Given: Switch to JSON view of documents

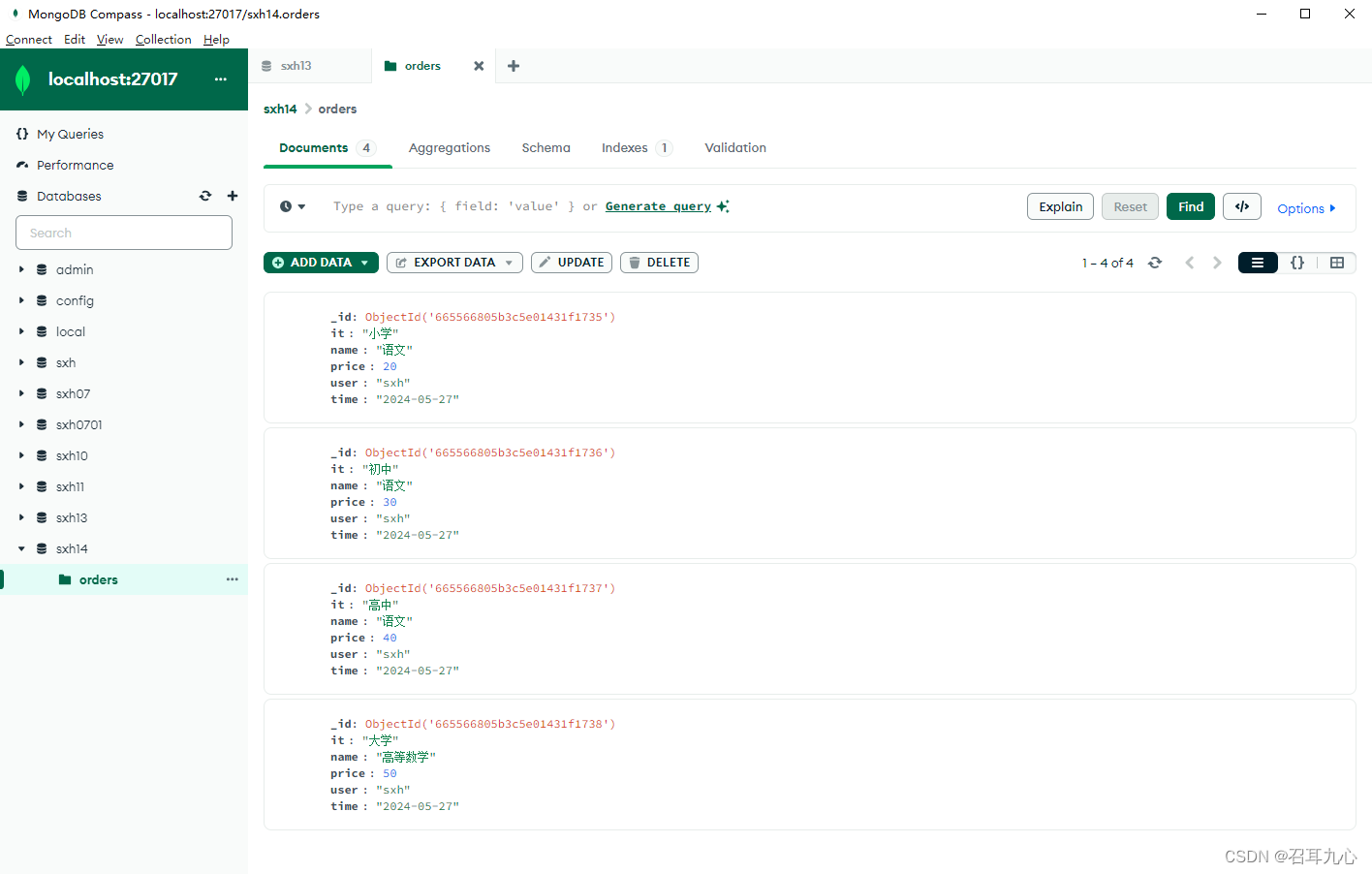Looking at the screenshot, I should [x=1297, y=263].
